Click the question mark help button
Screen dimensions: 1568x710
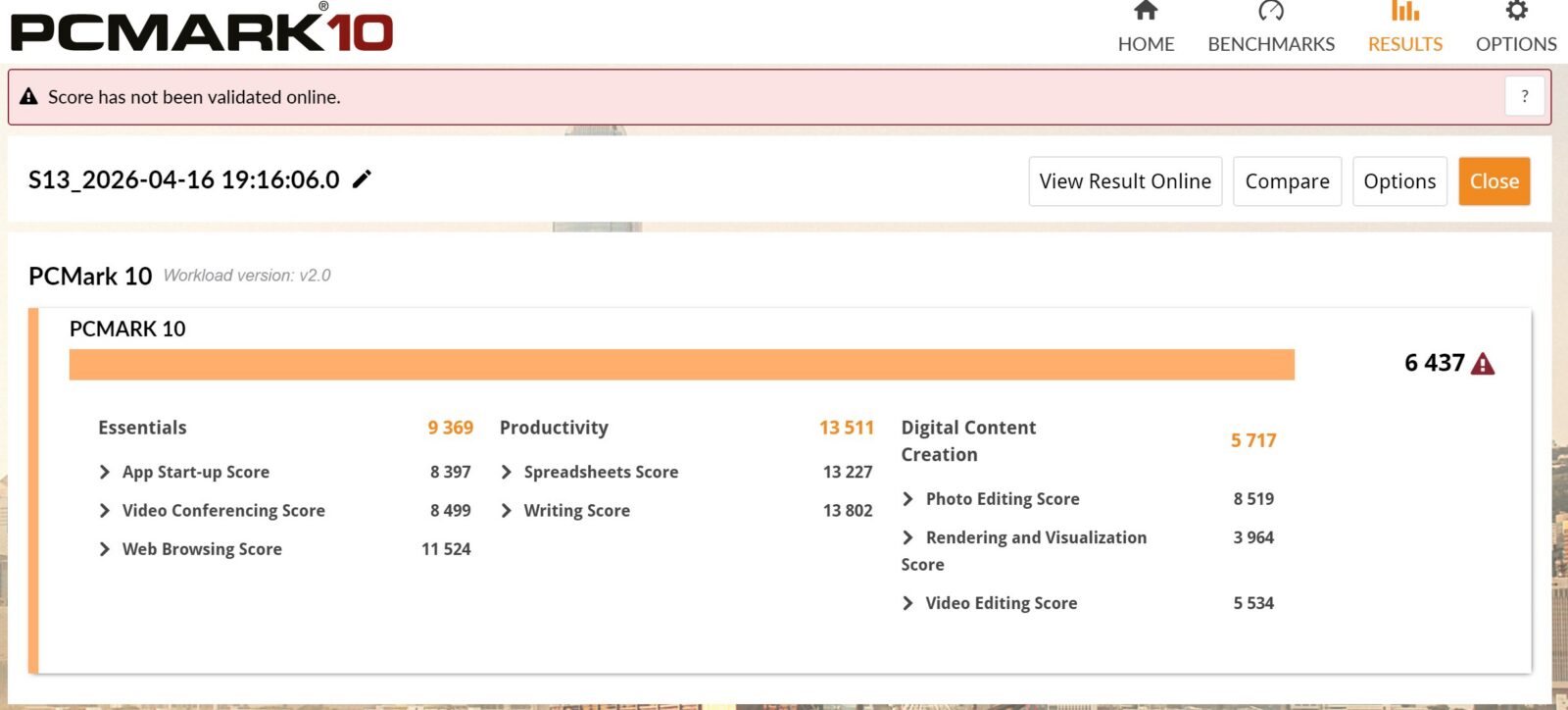[1524, 96]
